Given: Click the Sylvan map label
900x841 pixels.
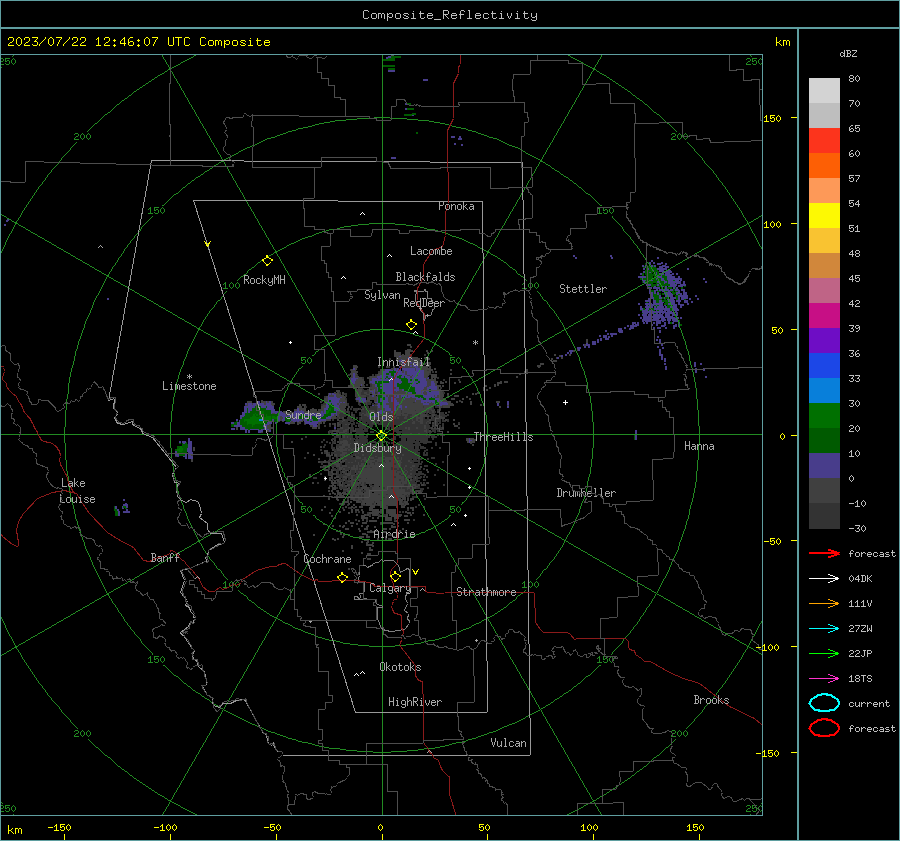Looking at the screenshot, I should coord(382,295).
